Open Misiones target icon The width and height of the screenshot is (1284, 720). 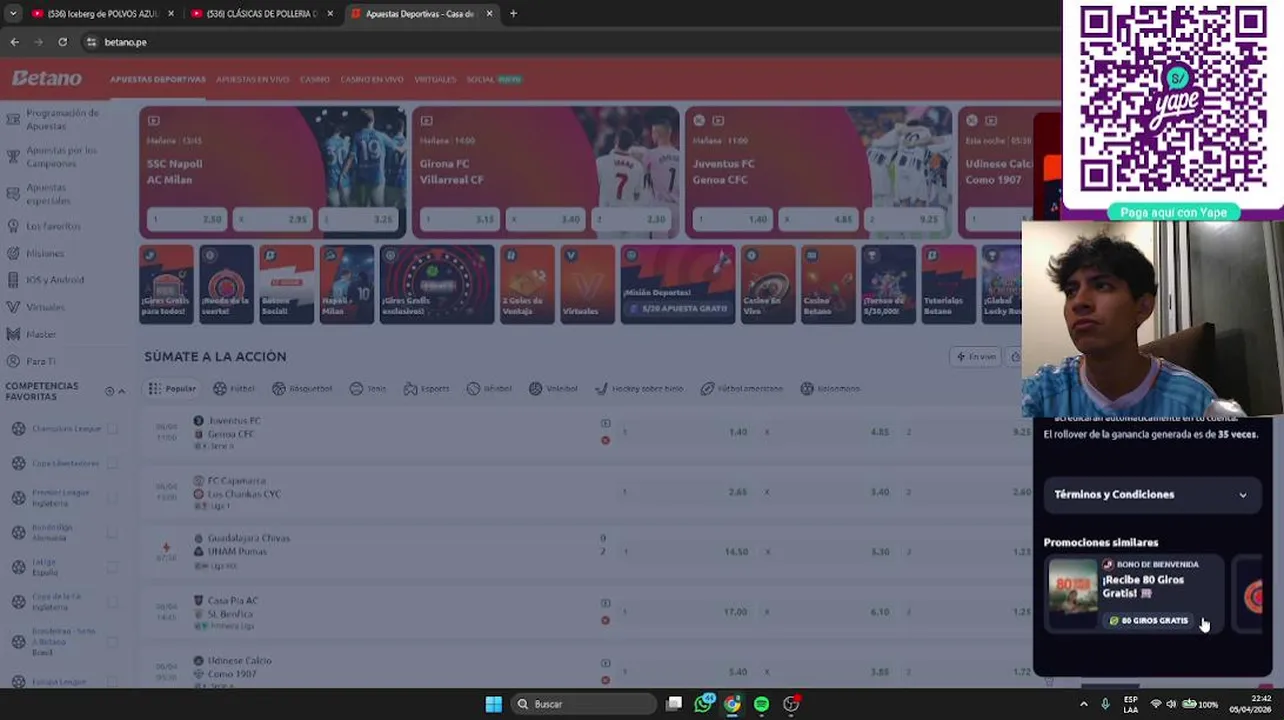[x=13, y=253]
